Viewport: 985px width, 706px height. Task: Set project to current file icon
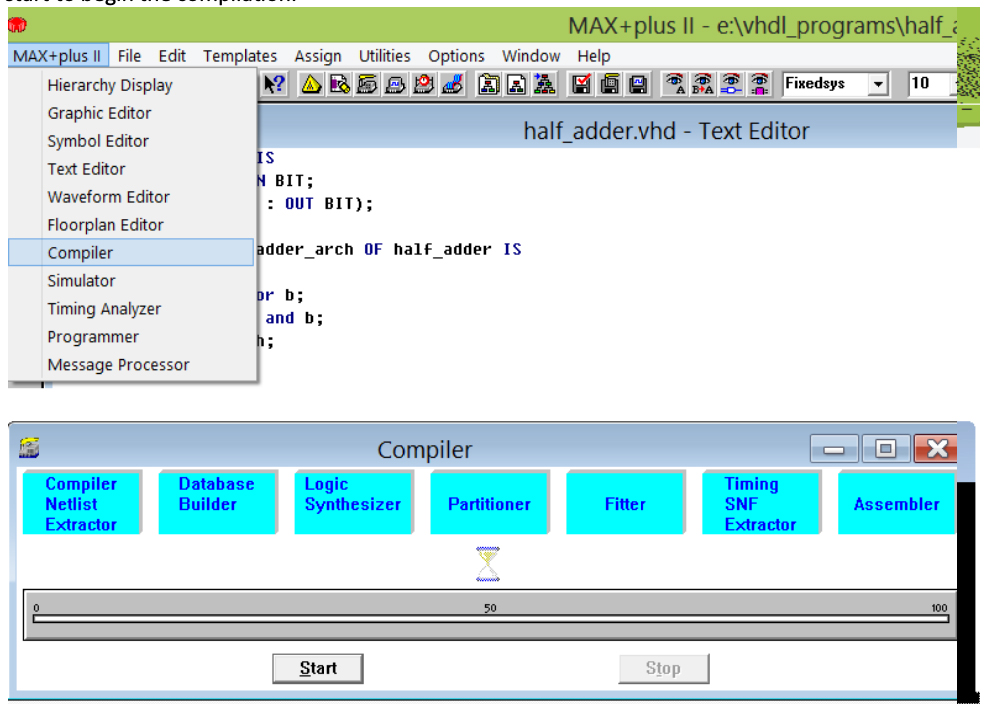click(x=516, y=84)
